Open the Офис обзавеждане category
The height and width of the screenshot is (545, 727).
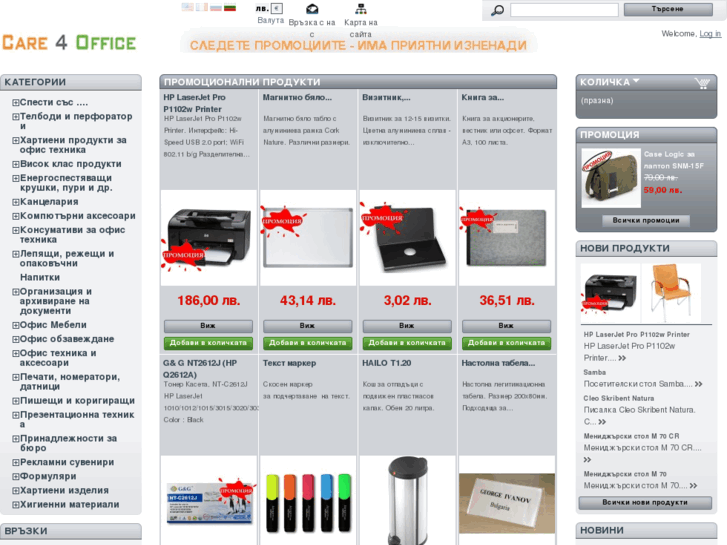pos(67,339)
